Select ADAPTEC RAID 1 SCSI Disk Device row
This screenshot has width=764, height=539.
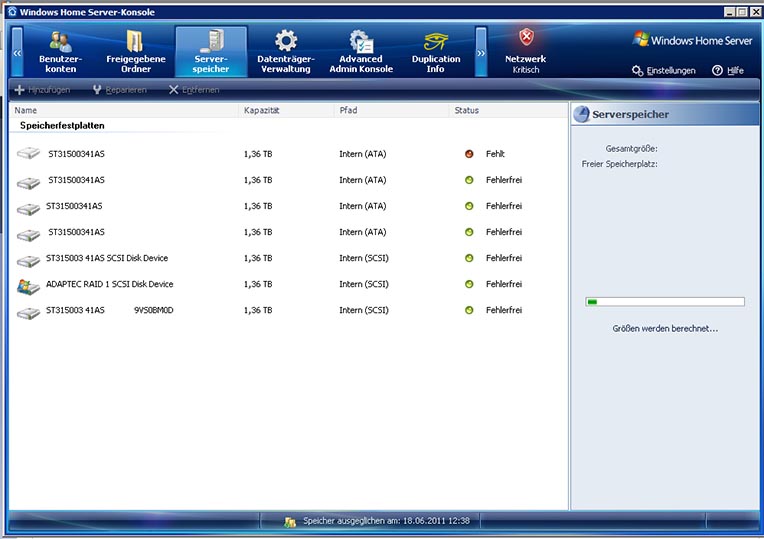(287, 284)
